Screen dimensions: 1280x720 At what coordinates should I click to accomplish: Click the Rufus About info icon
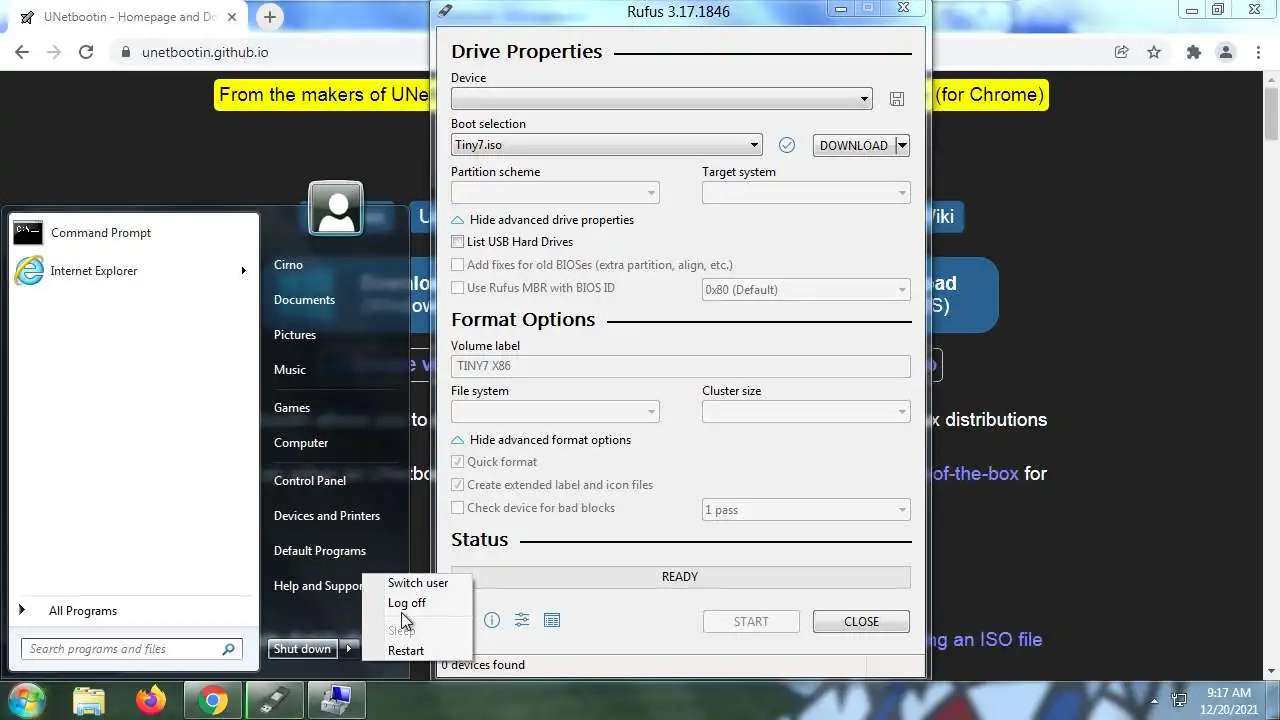(x=492, y=620)
